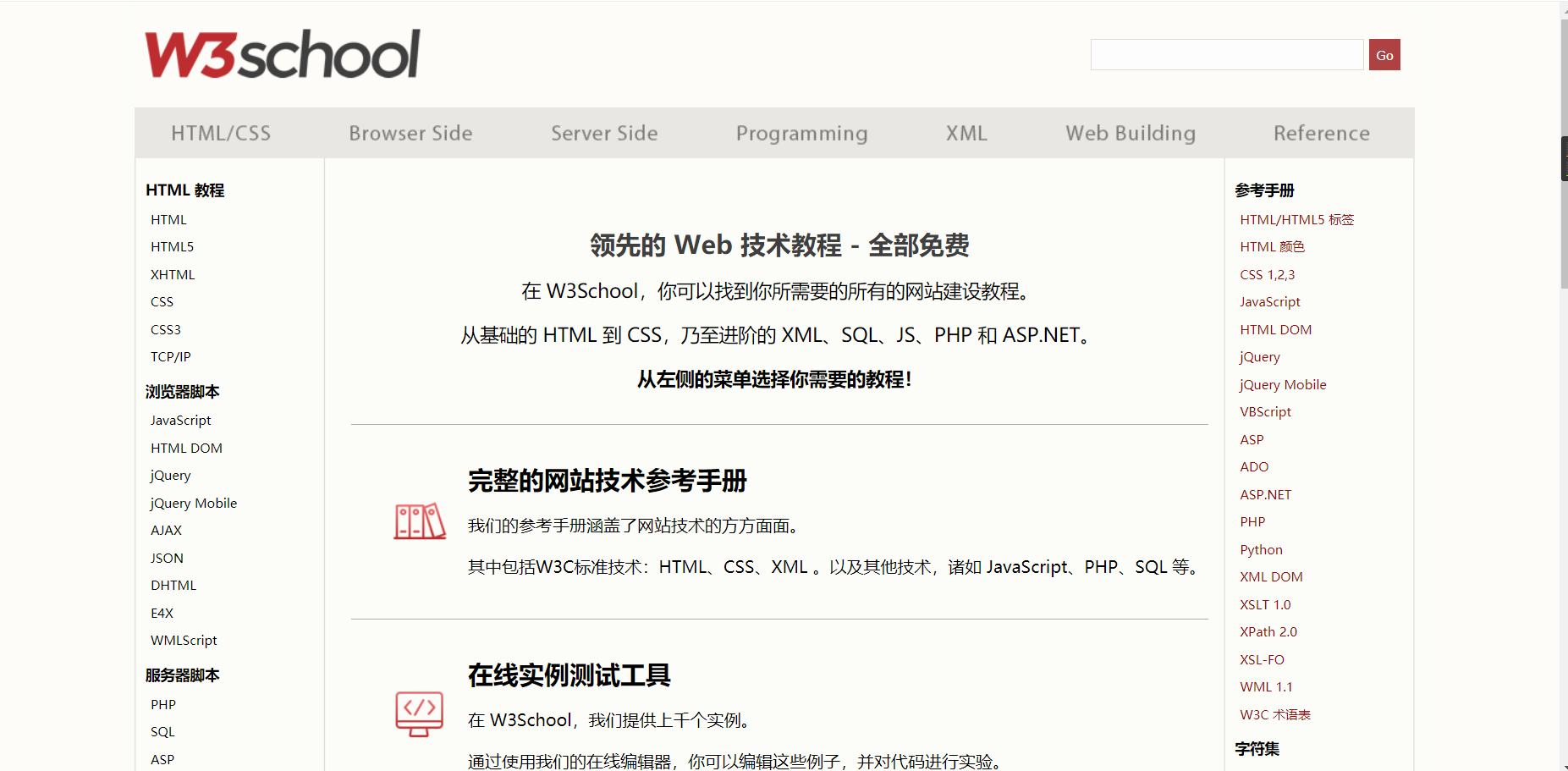
Task: Open the Web Building menu
Action: click(x=1130, y=133)
